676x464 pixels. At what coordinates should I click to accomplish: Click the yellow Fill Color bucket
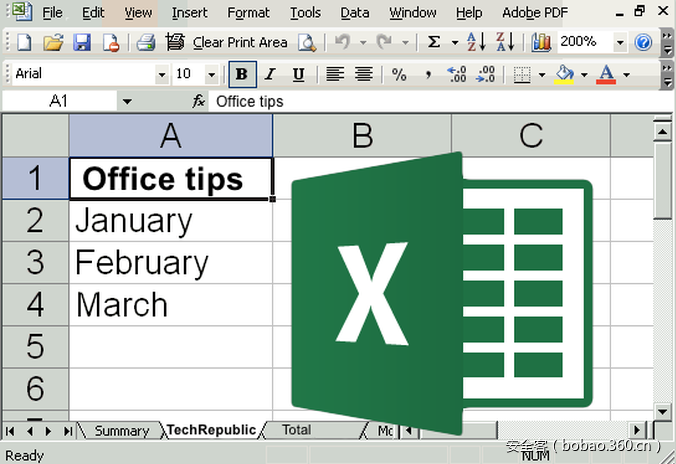tap(565, 75)
